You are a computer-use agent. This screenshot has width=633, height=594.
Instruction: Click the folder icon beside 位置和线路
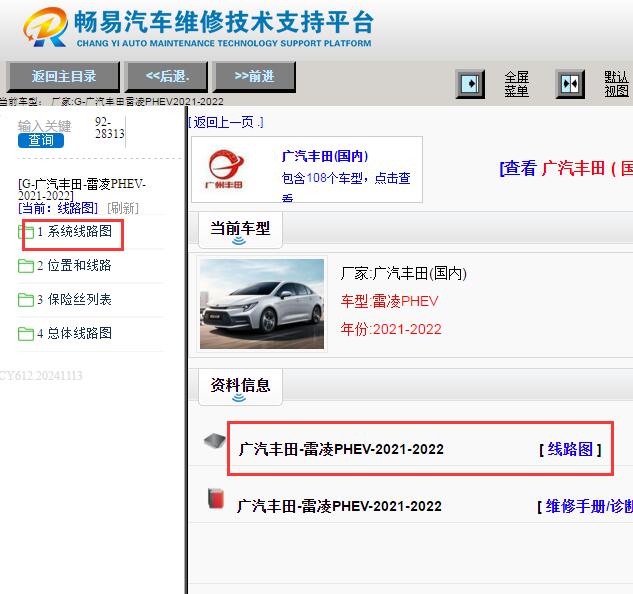pyautogui.click(x=26, y=266)
